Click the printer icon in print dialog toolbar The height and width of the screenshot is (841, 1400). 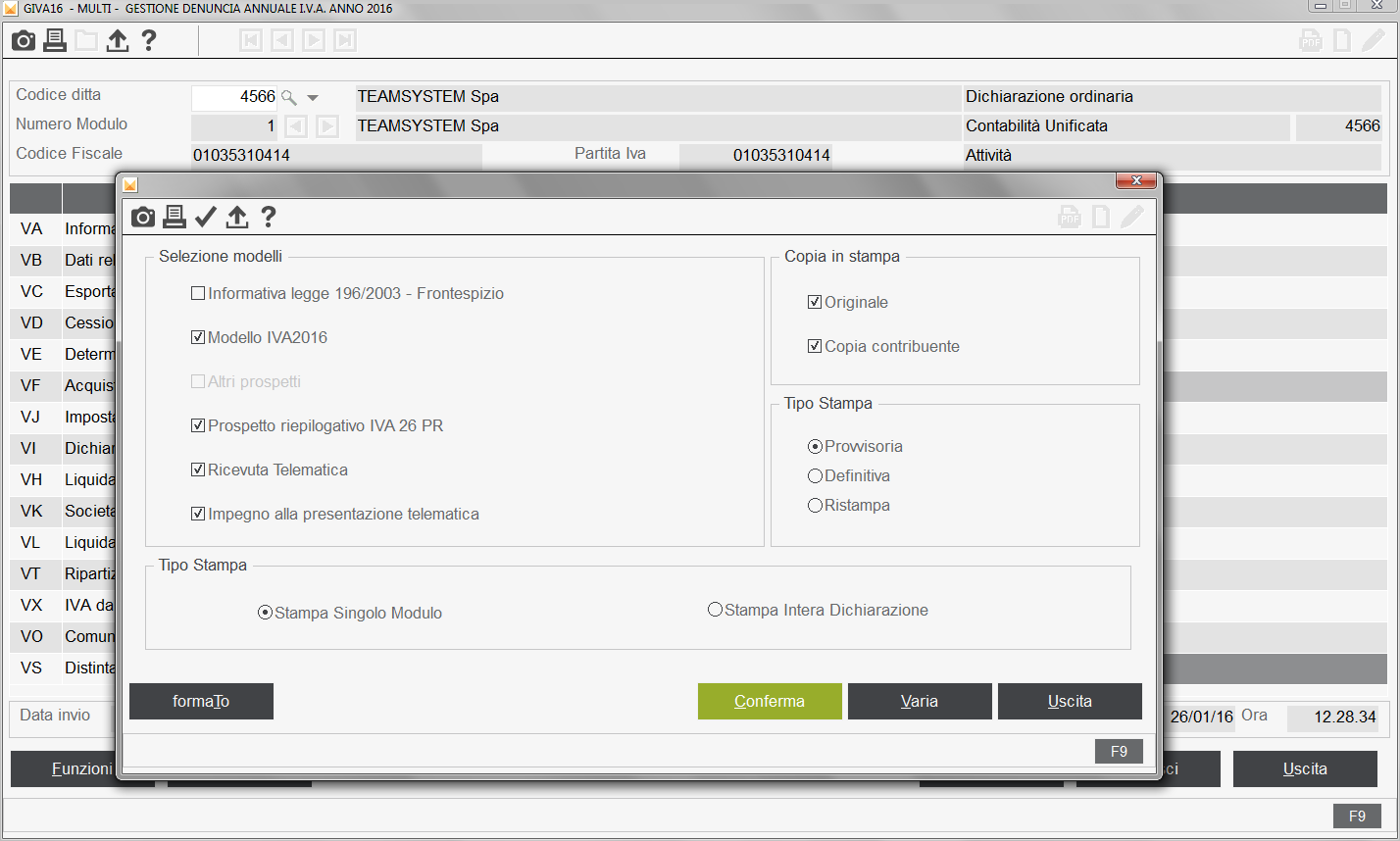click(175, 217)
